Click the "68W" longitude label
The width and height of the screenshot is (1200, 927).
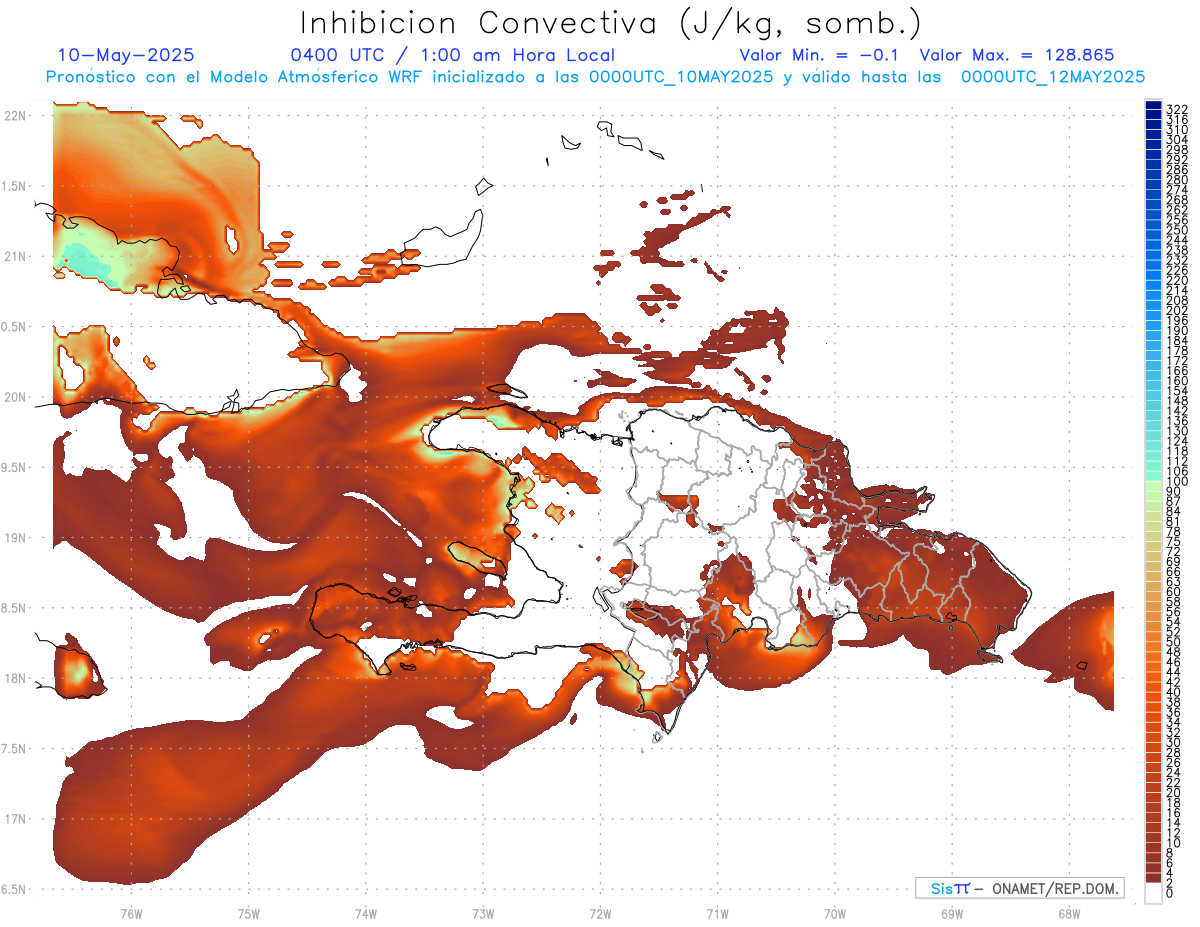[x=1069, y=913]
